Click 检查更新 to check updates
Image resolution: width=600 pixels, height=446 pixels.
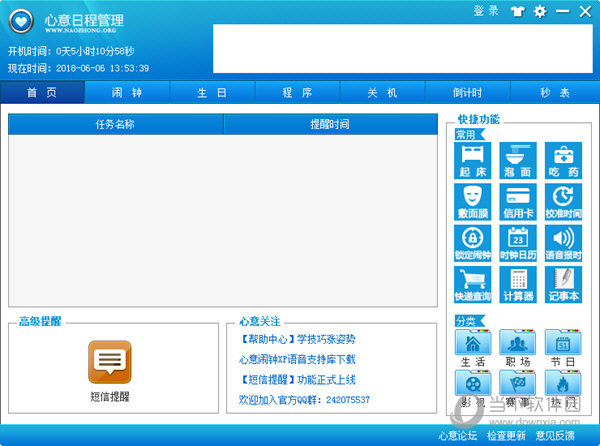click(506, 435)
